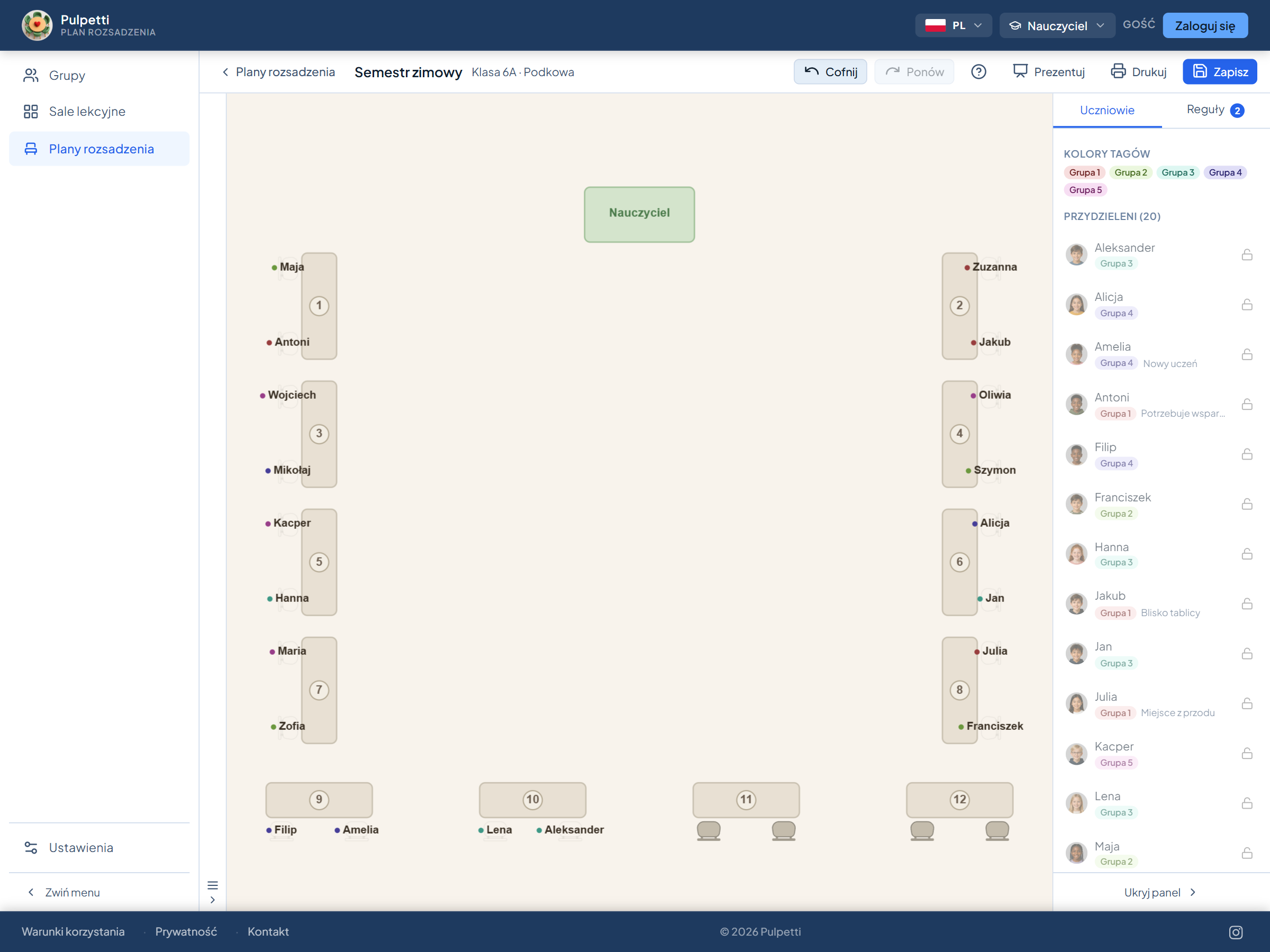Open Sale lekcyjne in the sidebar
Viewport: 1270px width, 952px height.
(x=99, y=111)
